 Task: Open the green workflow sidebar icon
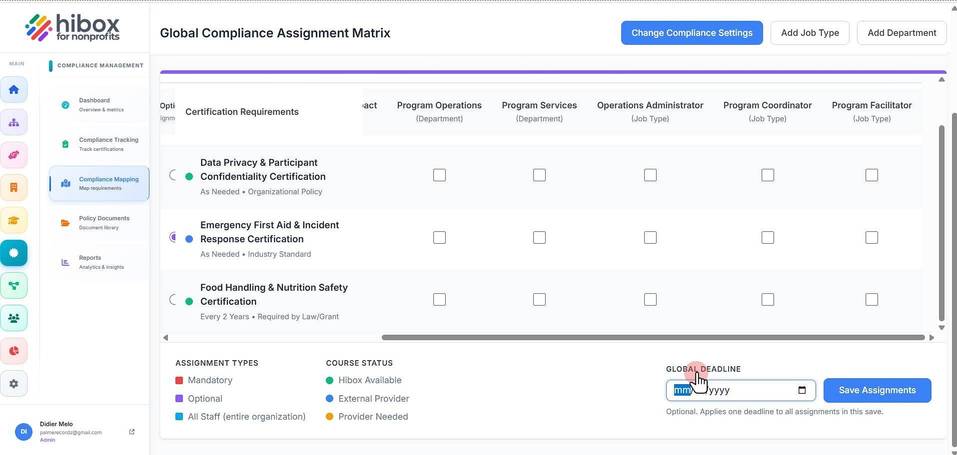pyautogui.click(x=13, y=285)
